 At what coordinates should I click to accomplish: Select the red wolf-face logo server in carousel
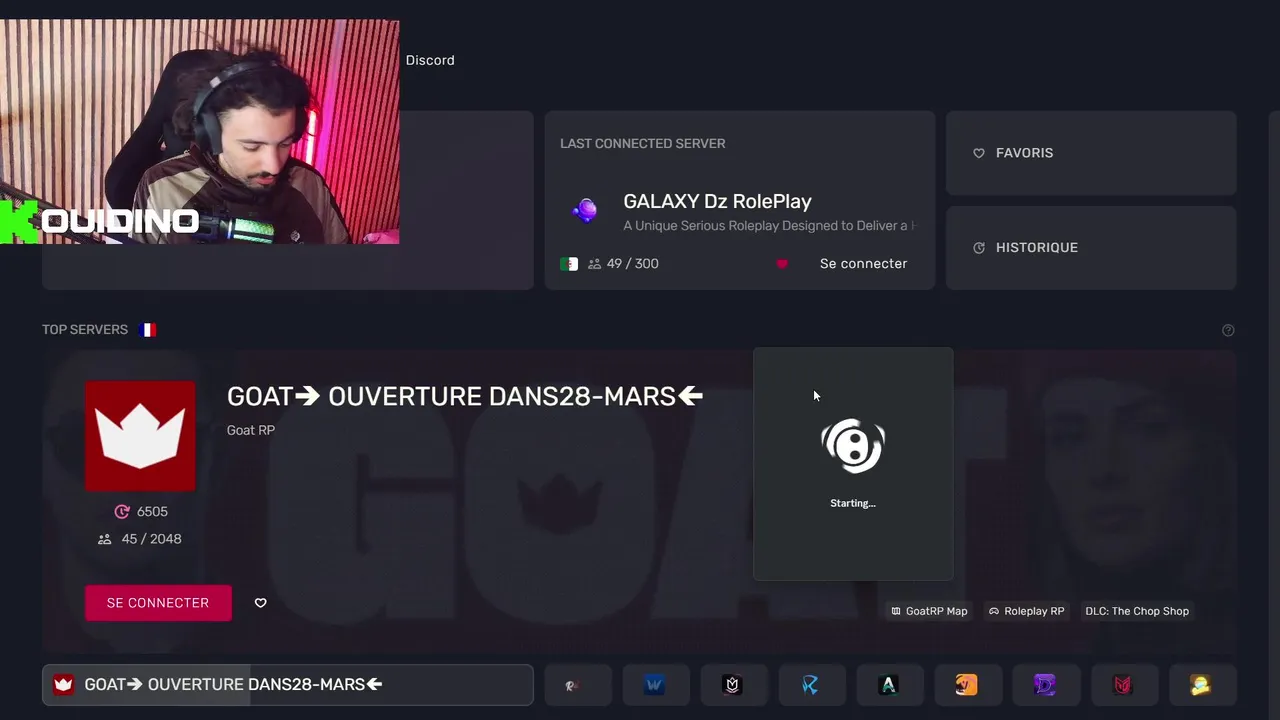point(1123,685)
